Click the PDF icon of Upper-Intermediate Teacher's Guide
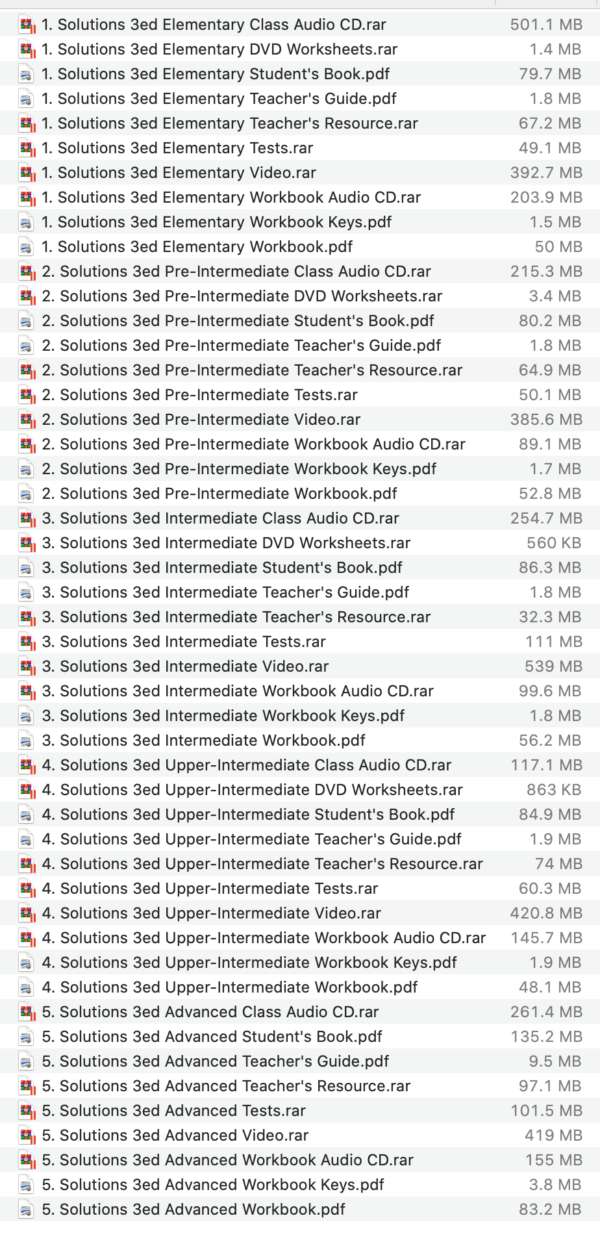 click(x=26, y=839)
